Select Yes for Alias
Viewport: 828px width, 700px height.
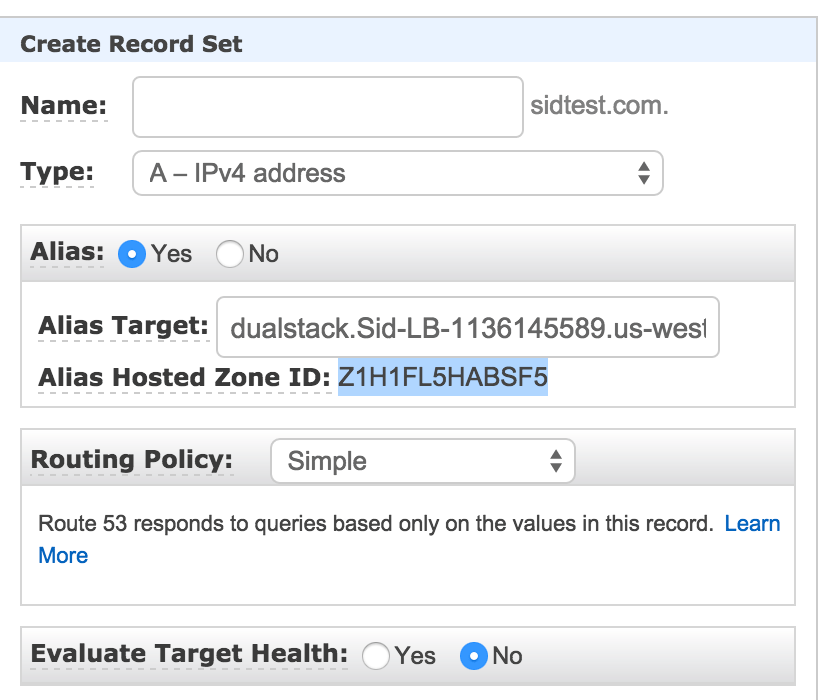(x=132, y=254)
